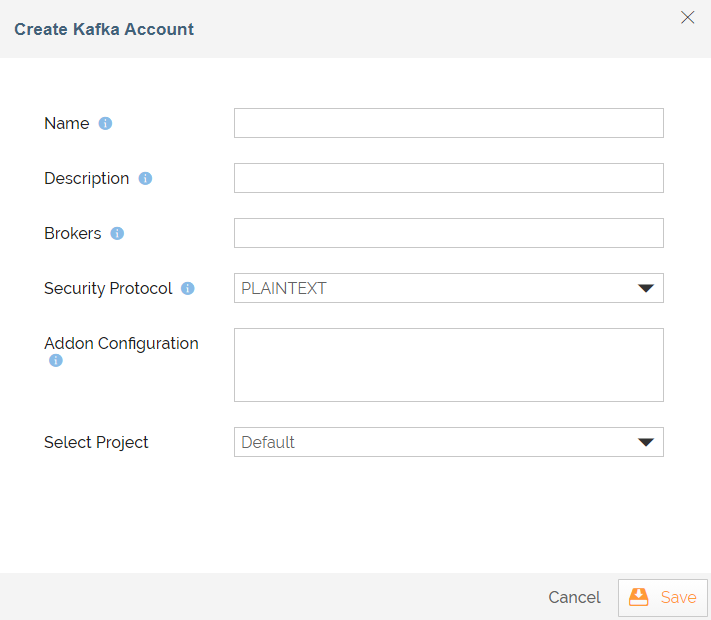Open the Select Project Default dropdown
The width and height of the screenshot is (711, 620).
pyautogui.click(x=430, y=442)
